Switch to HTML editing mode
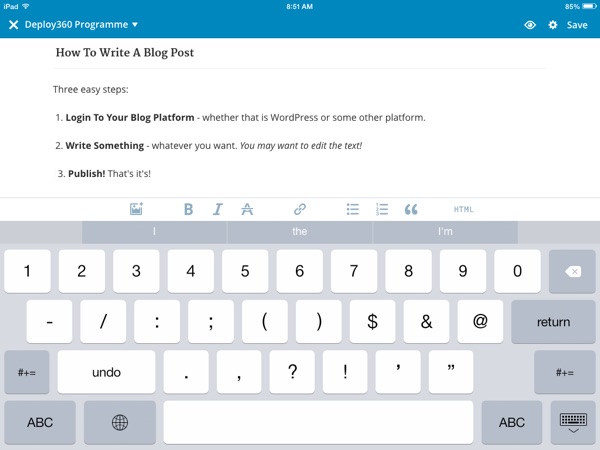The width and height of the screenshot is (600, 450). pos(463,209)
